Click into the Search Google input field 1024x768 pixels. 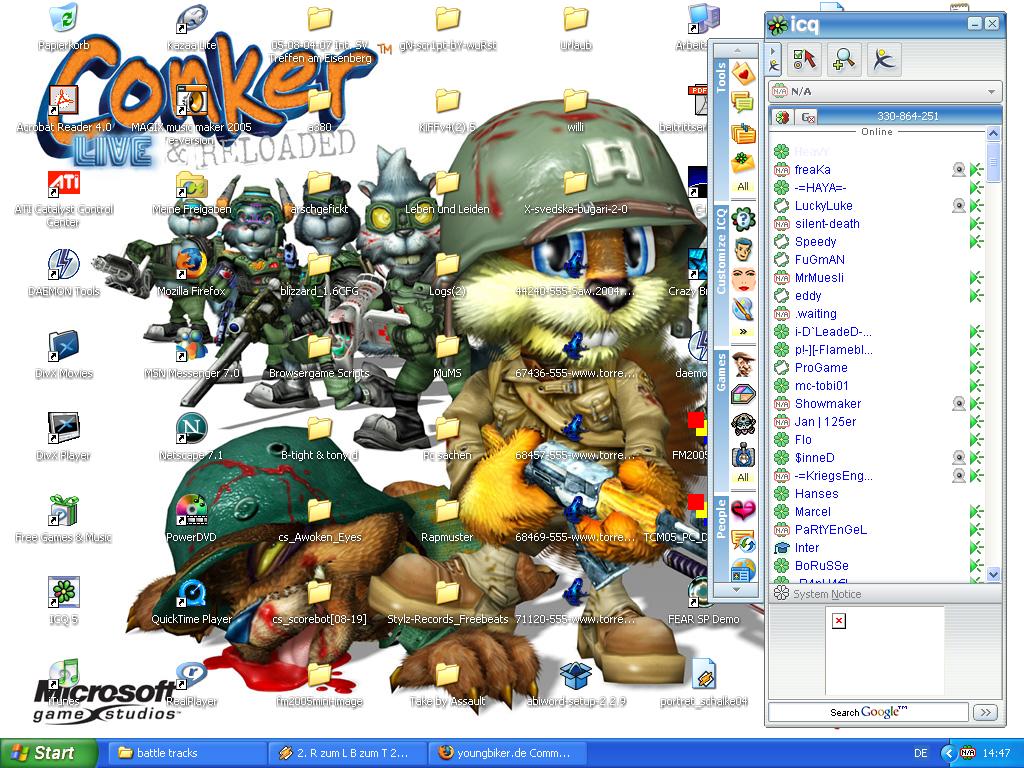pos(868,712)
